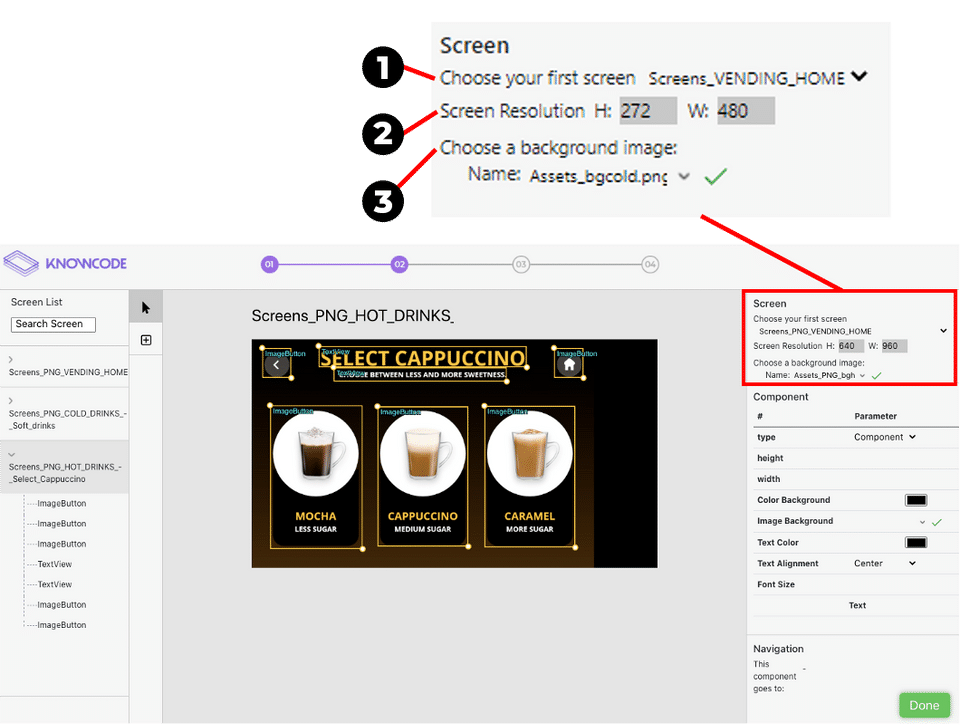Go to step 02 in progress bar
The image size is (960, 725).
tap(399, 265)
